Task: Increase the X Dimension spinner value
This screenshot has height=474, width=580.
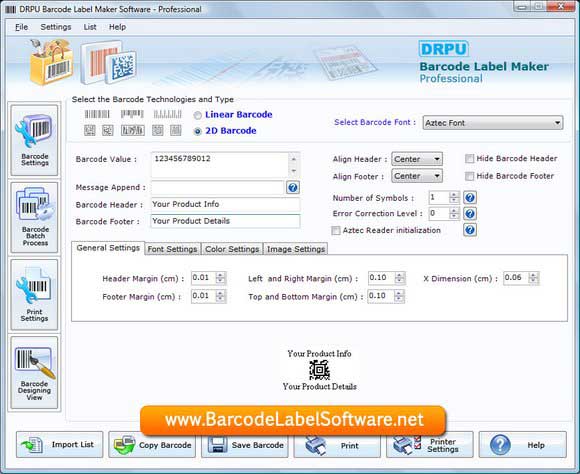Action: pyautogui.click(x=533, y=275)
